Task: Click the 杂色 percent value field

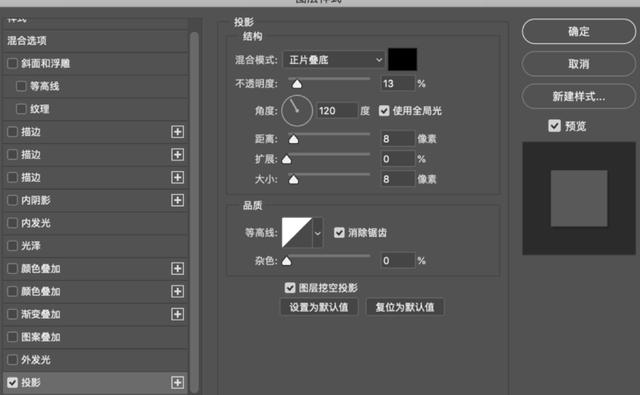Action: coord(398,260)
